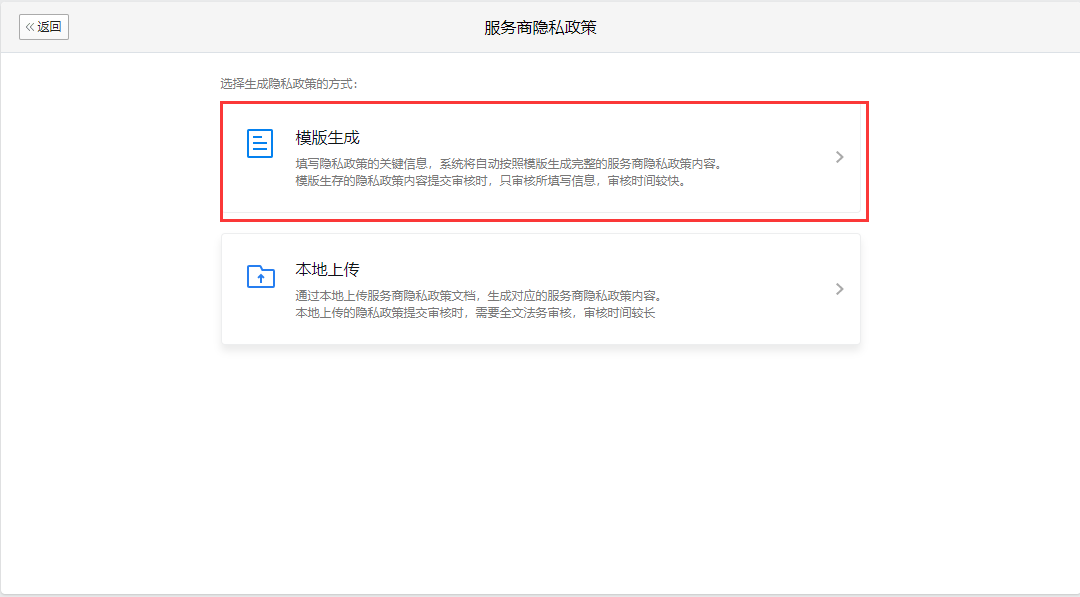Click the folder upload icon beside 本地上传
The width and height of the screenshot is (1080, 597).
(x=260, y=277)
